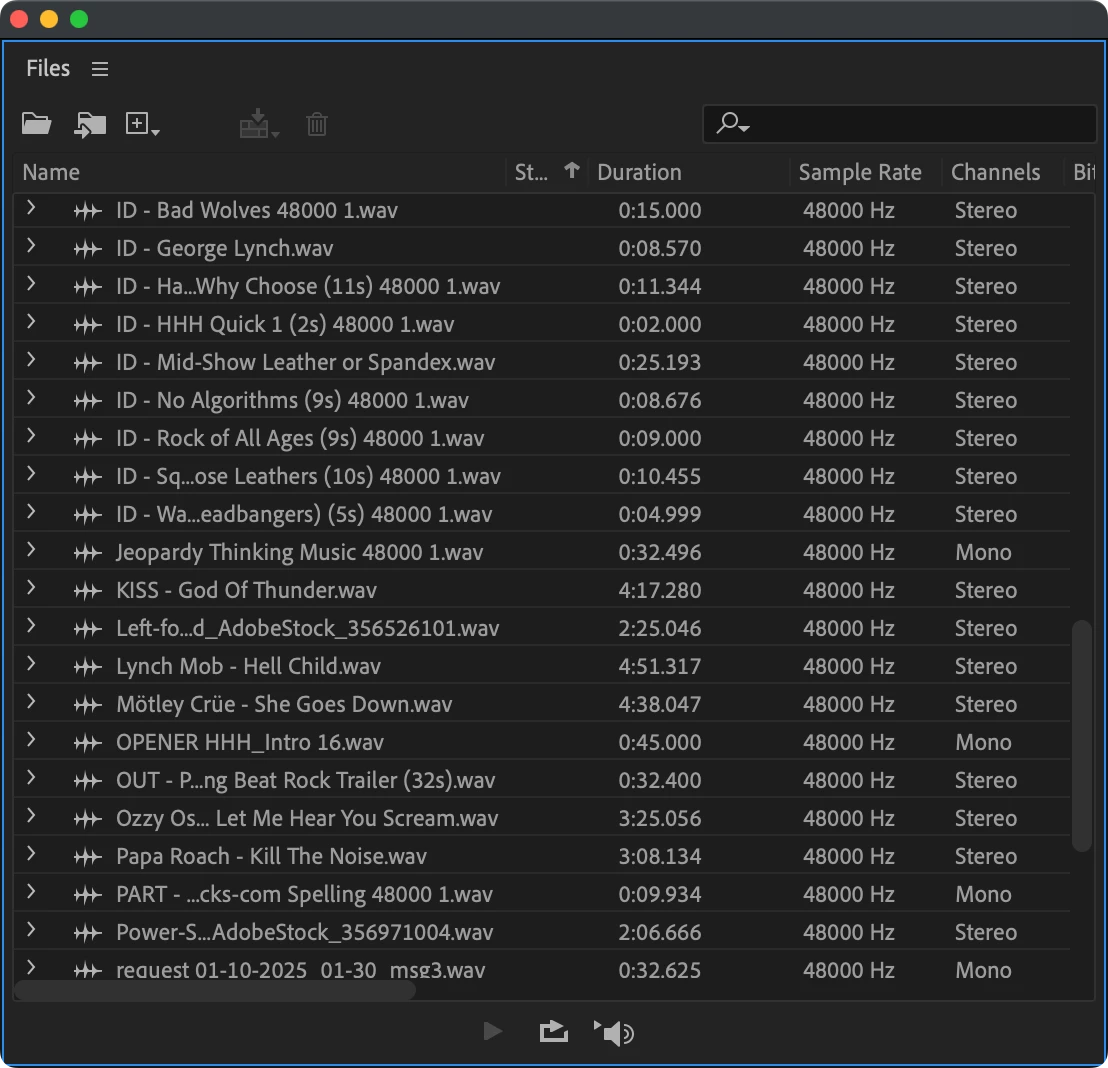The image size is (1108, 1068).
Task: Click the Open File folder icon
Action: 36,124
